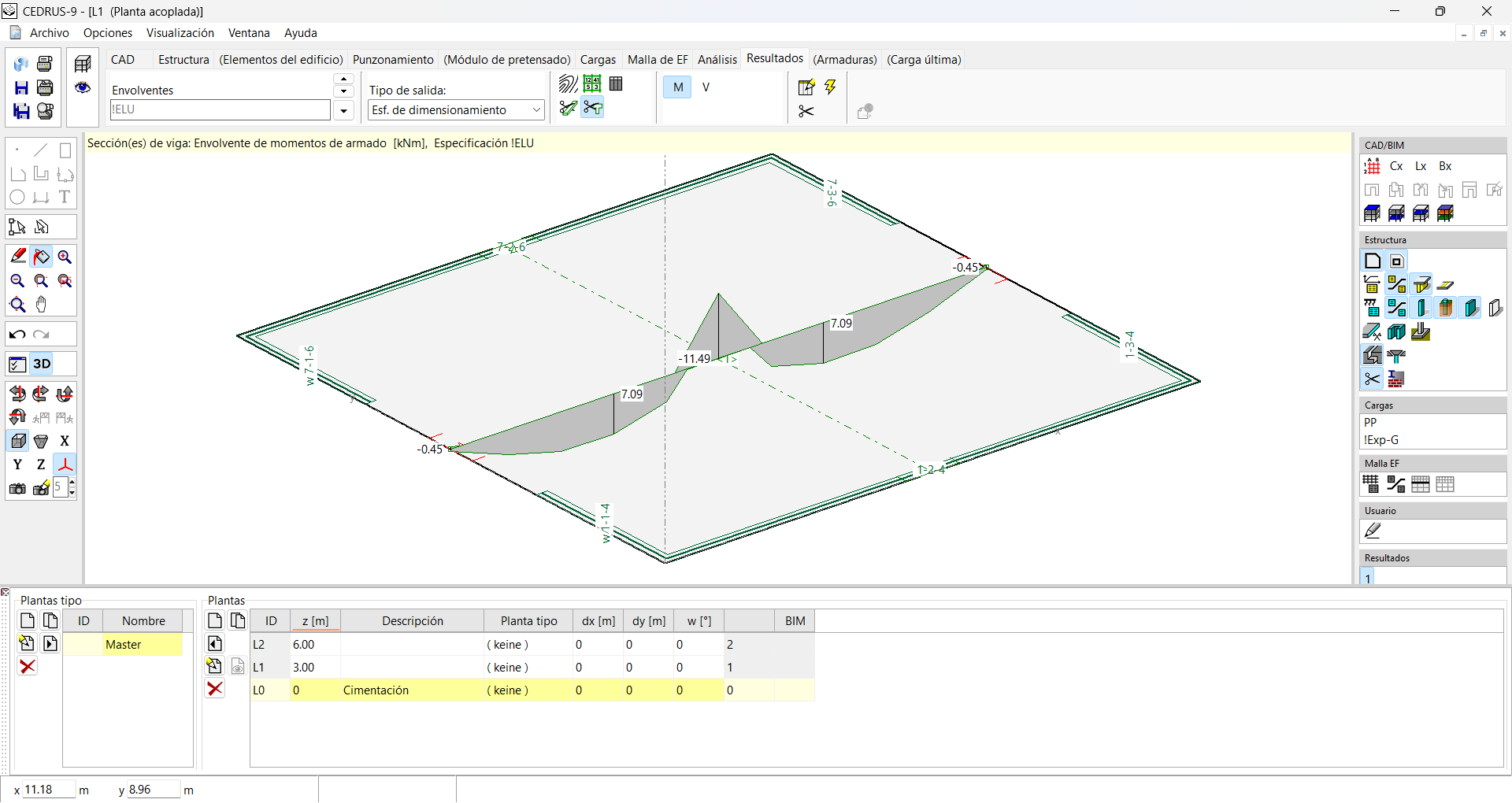Toggle the red isometric axes view
1512x803 pixels.
pos(65,464)
